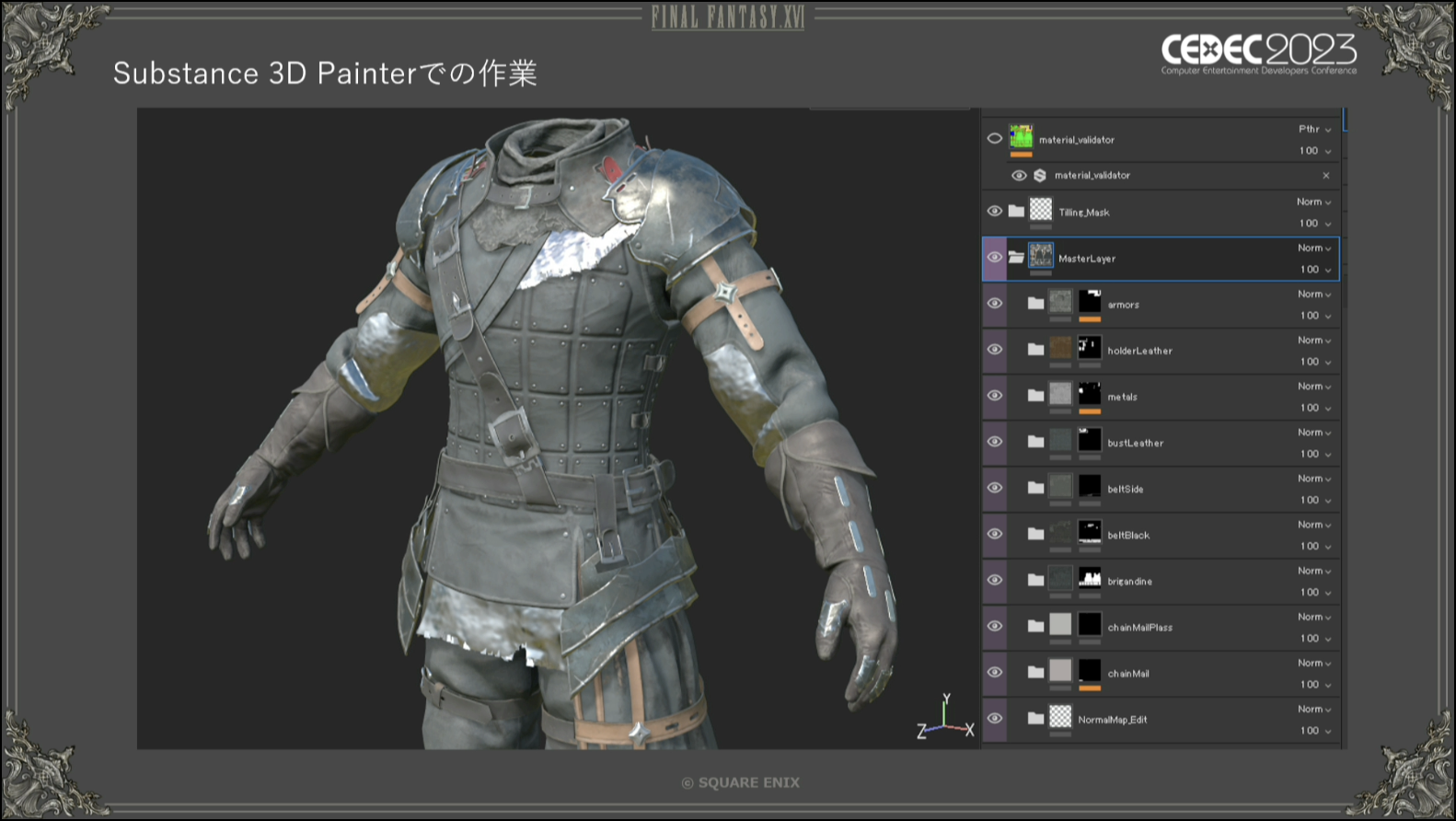Open the beltSide blend mode dropdown
This screenshot has height=821, width=1456.
click(1314, 478)
